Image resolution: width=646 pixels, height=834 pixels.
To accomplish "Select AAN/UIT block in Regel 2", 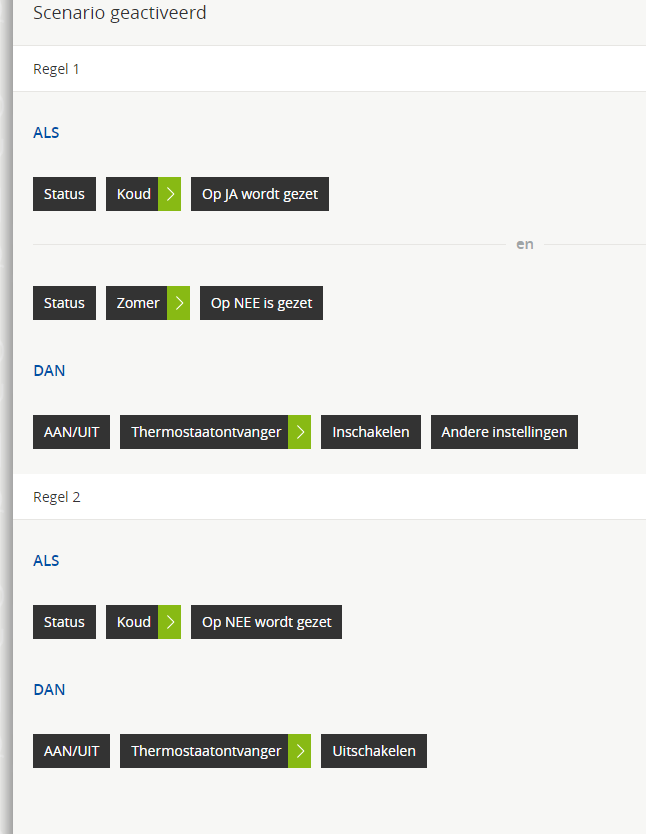I will (x=71, y=751).
